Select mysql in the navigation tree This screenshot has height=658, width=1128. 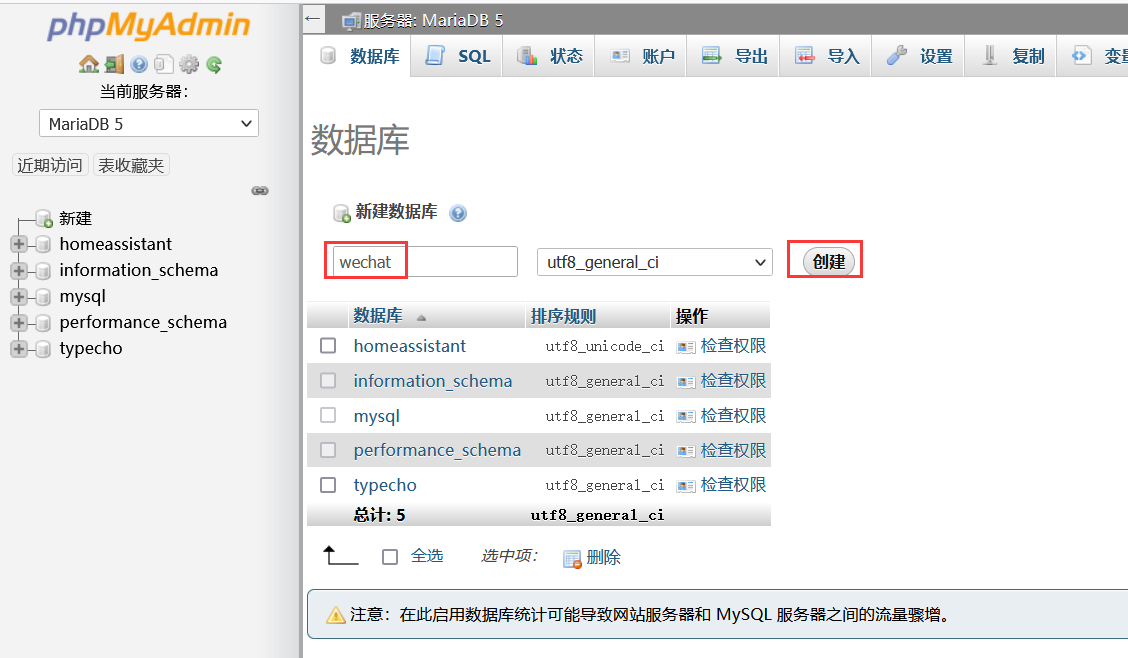tap(83, 296)
